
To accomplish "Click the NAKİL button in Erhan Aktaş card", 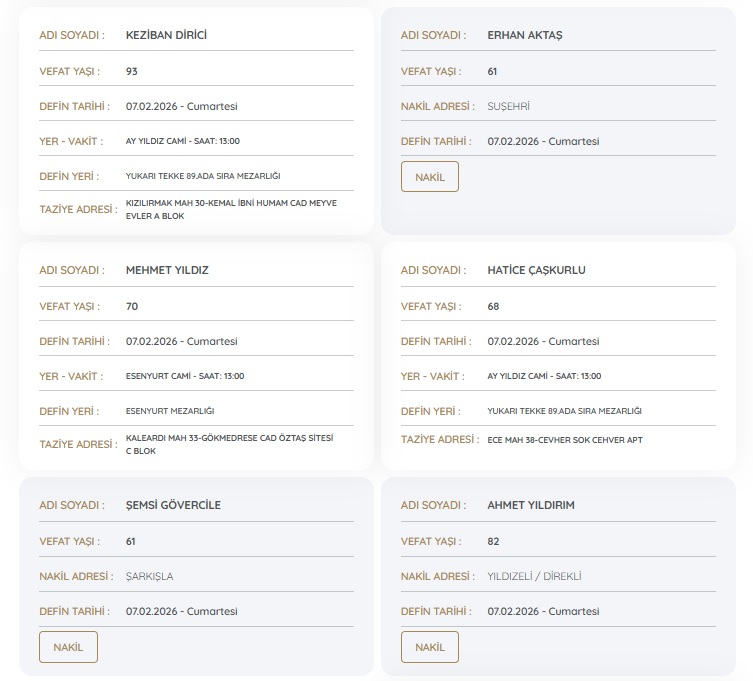I will tap(429, 177).
